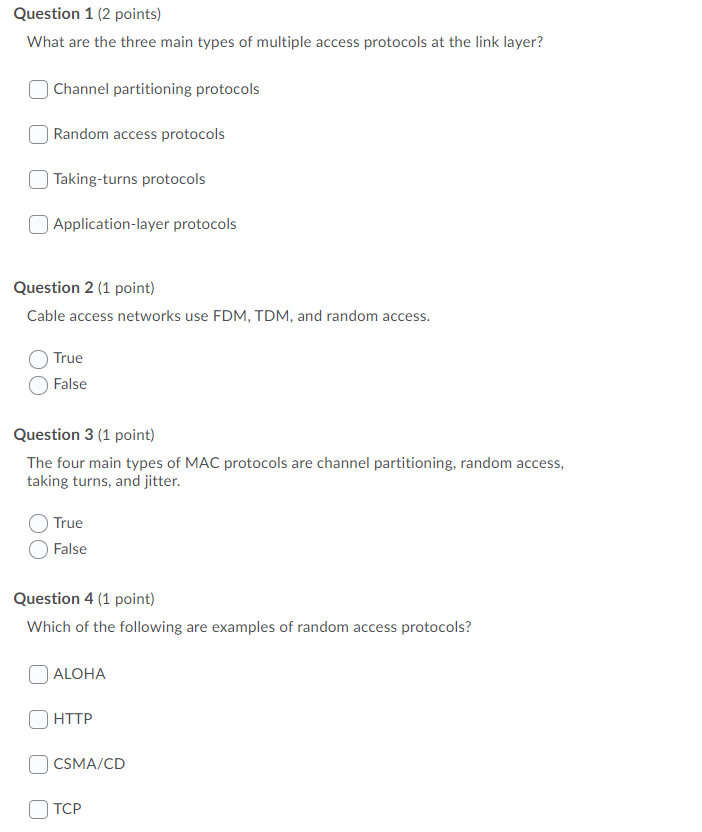Check the 'Application-layer protocols' option
The width and height of the screenshot is (702, 832).
pyautogui.click(x=38, y=224)
